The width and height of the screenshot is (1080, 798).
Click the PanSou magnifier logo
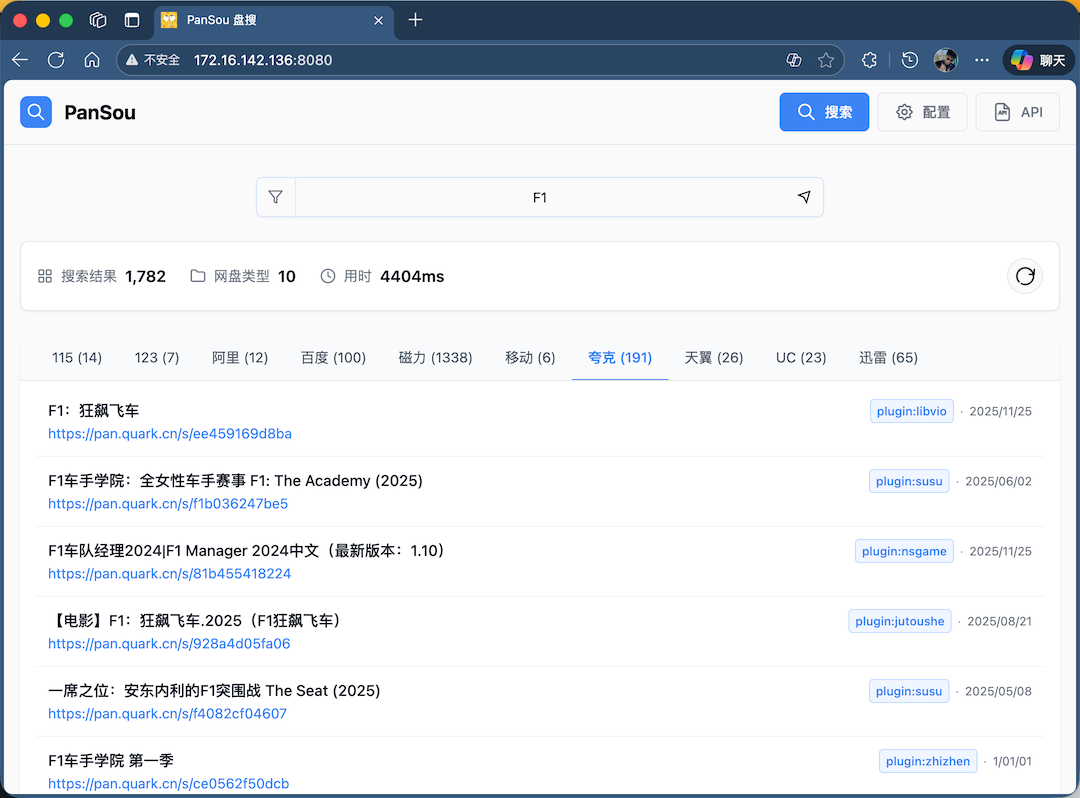coord(36,112)
